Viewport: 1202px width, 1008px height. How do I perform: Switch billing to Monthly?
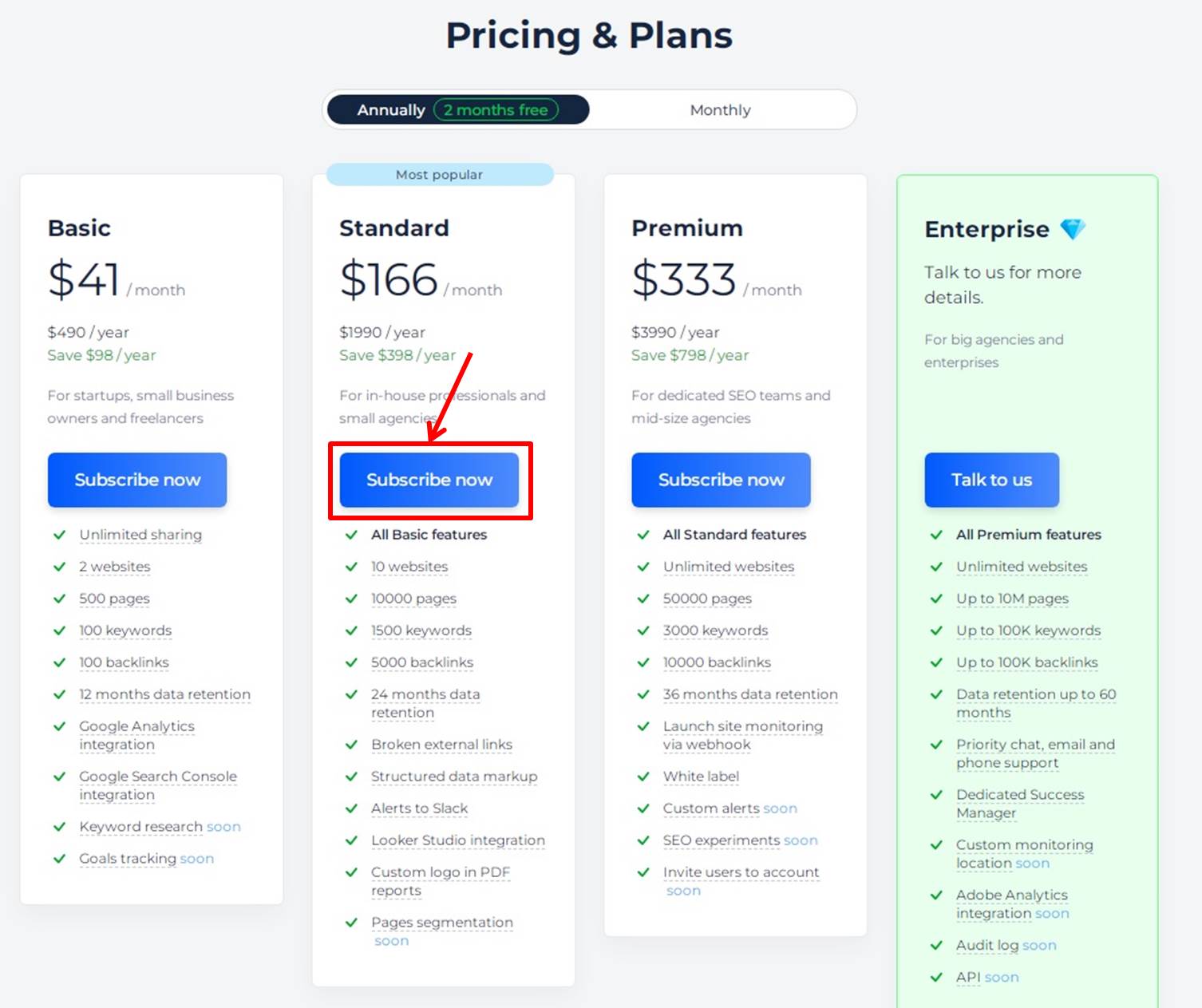[721, 110]
